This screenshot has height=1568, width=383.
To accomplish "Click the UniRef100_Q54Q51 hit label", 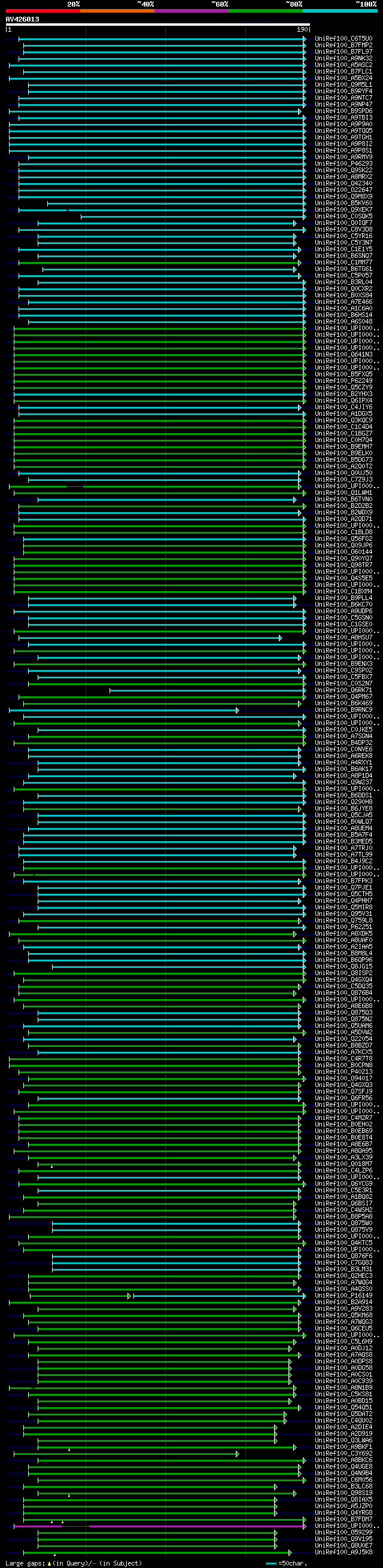I will click(x=344, y=1407).
